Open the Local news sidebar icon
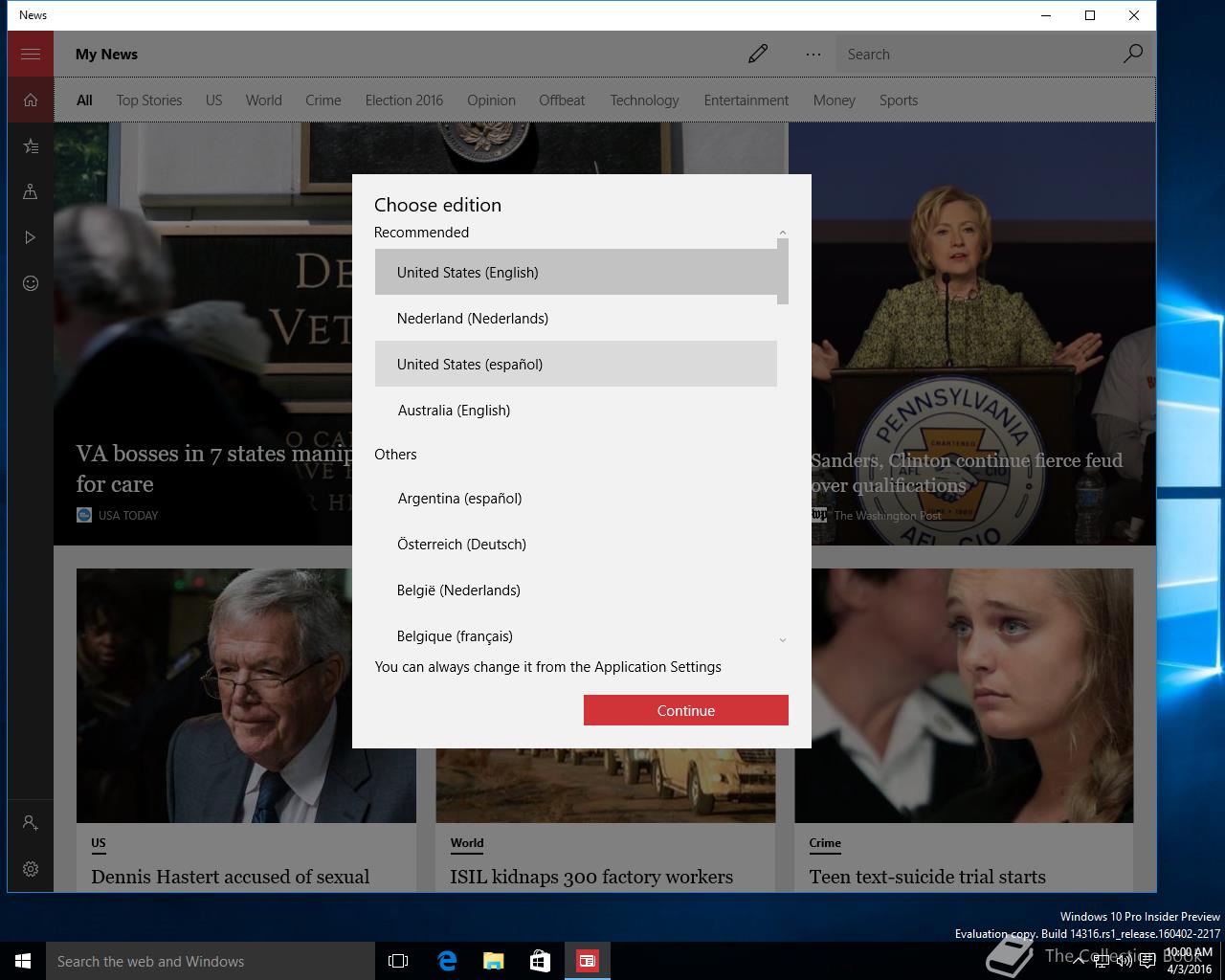 31,191
